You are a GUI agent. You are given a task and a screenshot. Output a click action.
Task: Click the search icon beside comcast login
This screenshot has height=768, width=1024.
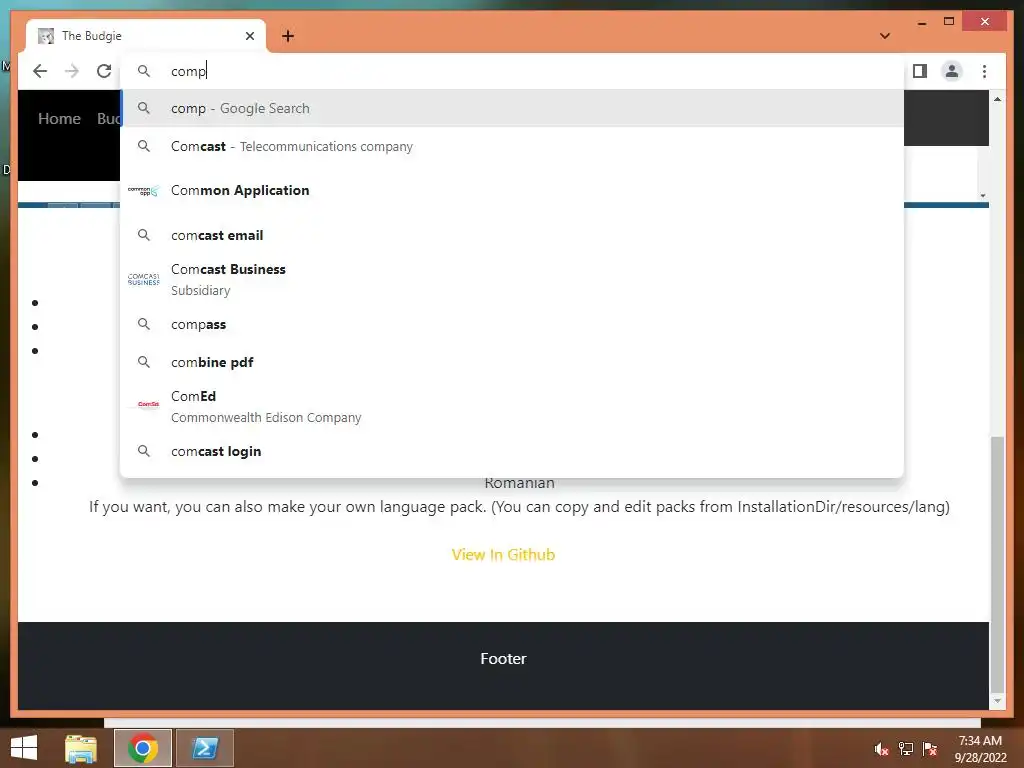point(144,451)
